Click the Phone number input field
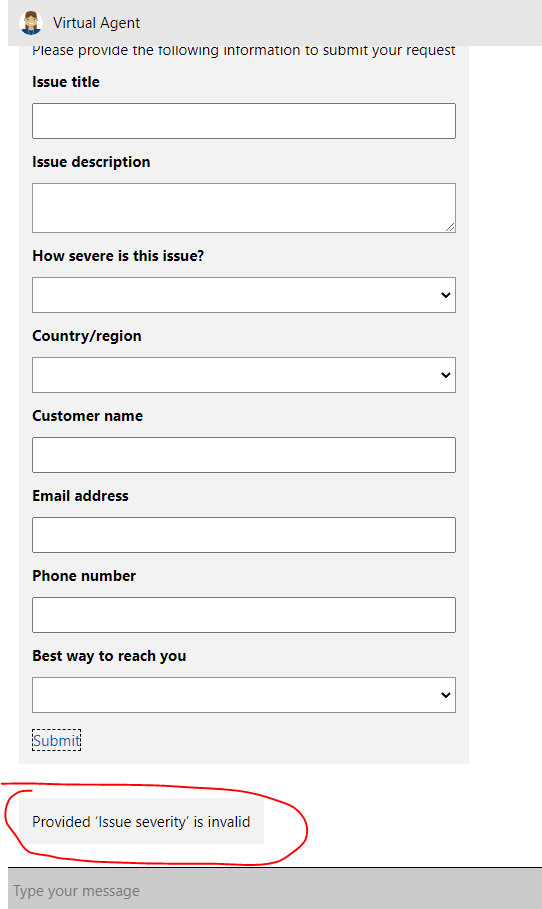This screenshot has width=542, height=909. coord(243,615)
